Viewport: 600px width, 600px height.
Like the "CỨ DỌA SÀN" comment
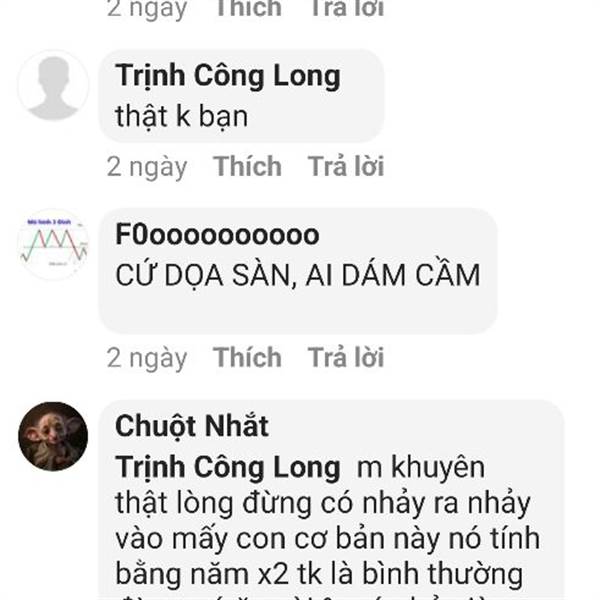click(x=247, y=357)
